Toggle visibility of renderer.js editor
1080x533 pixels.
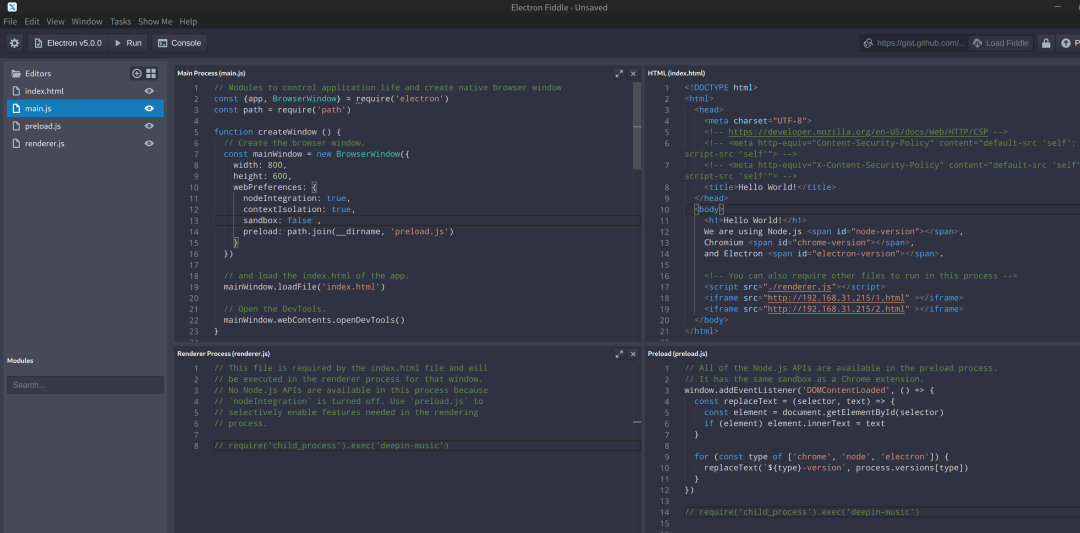click(149, 143)
